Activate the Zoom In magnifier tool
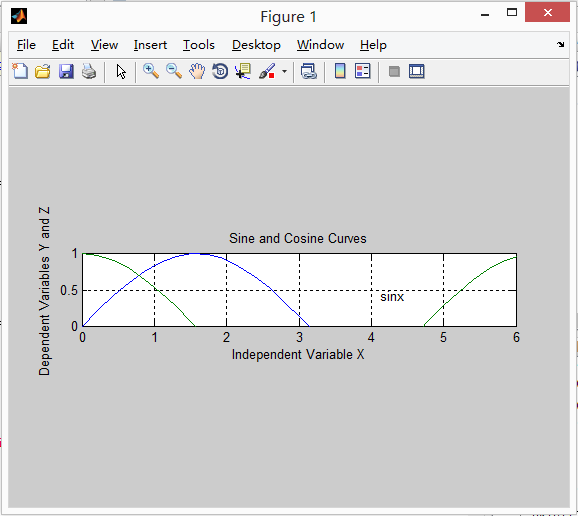Image resolution: width=578 pixels, height=516 pixels. click(x=151, y=71)
